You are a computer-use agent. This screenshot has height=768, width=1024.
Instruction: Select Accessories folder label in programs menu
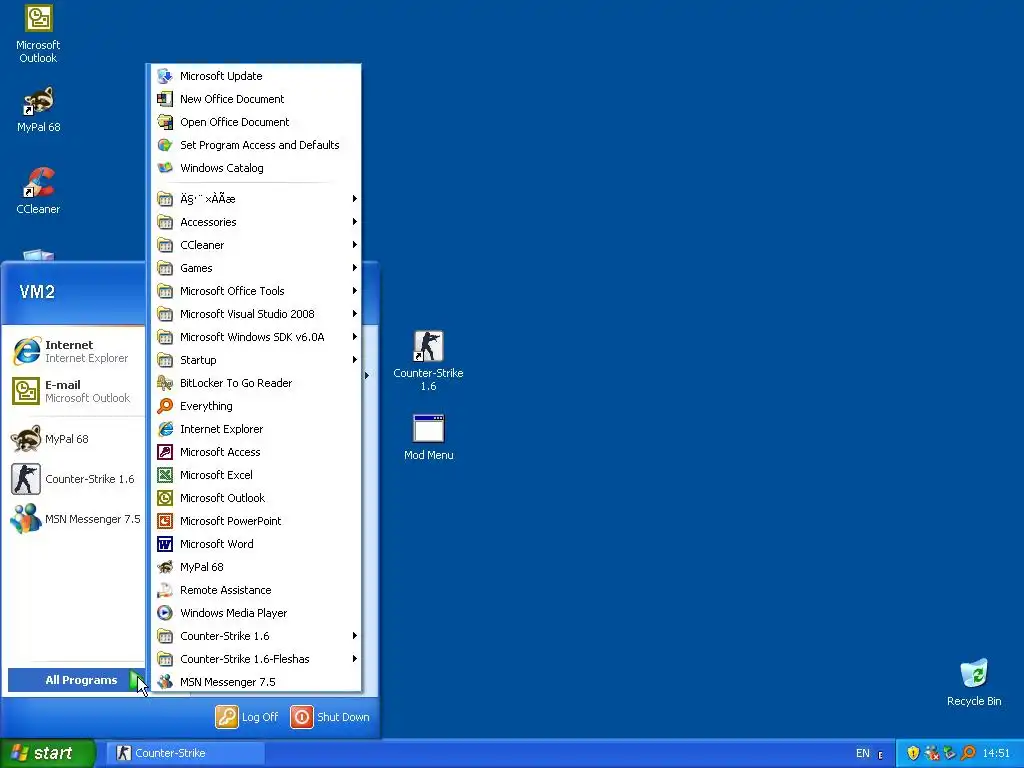click(208, 222)
